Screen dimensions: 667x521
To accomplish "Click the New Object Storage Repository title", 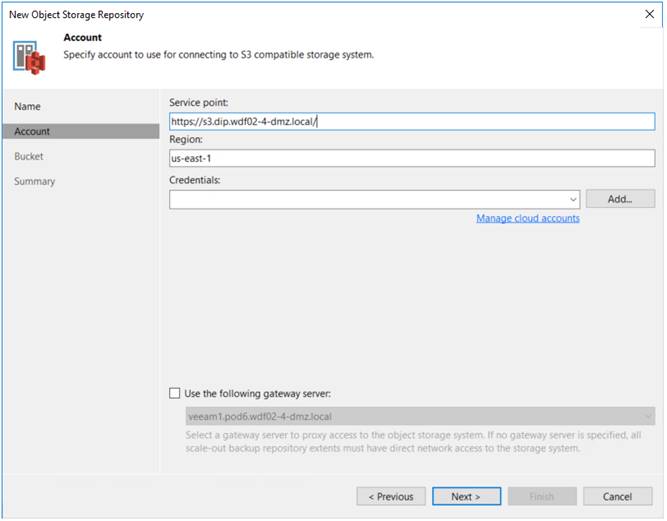I will click(77, 15).
